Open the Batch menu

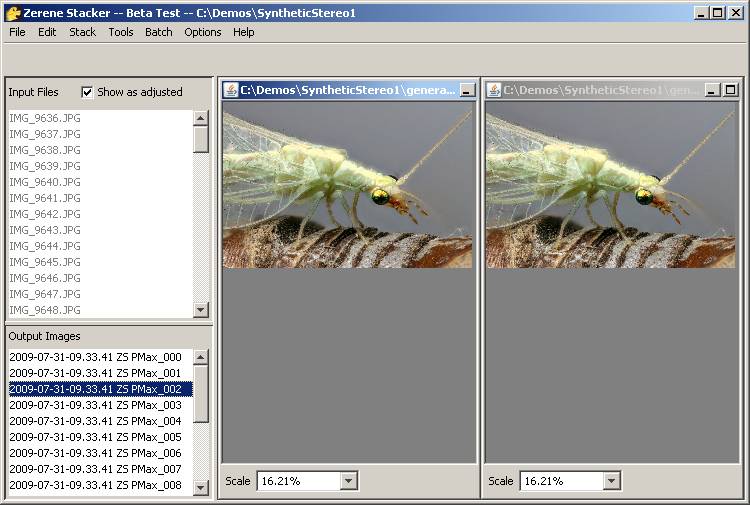[x=158, y=32]
